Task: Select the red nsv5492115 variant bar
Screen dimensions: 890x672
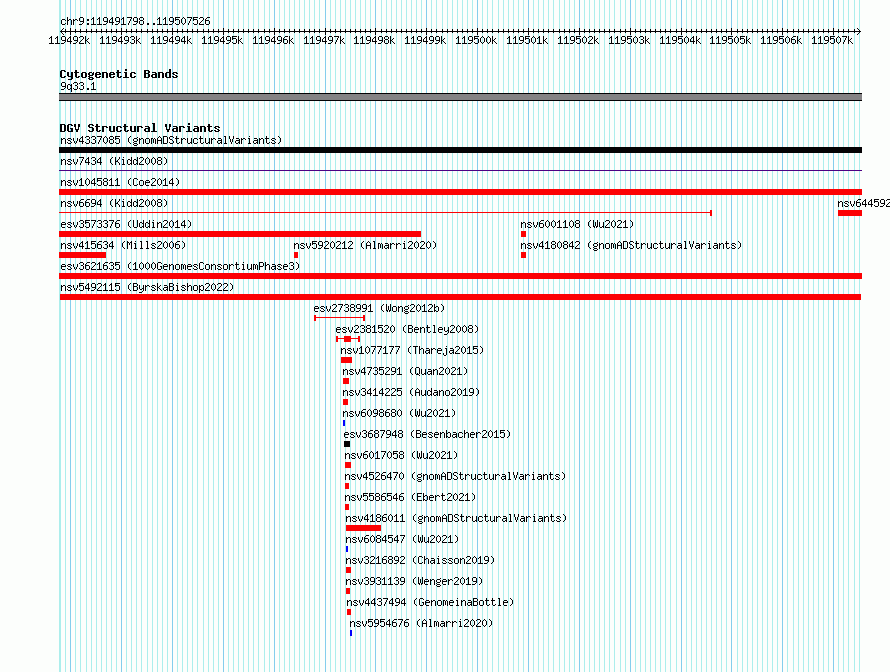Action: click(460, 297)
